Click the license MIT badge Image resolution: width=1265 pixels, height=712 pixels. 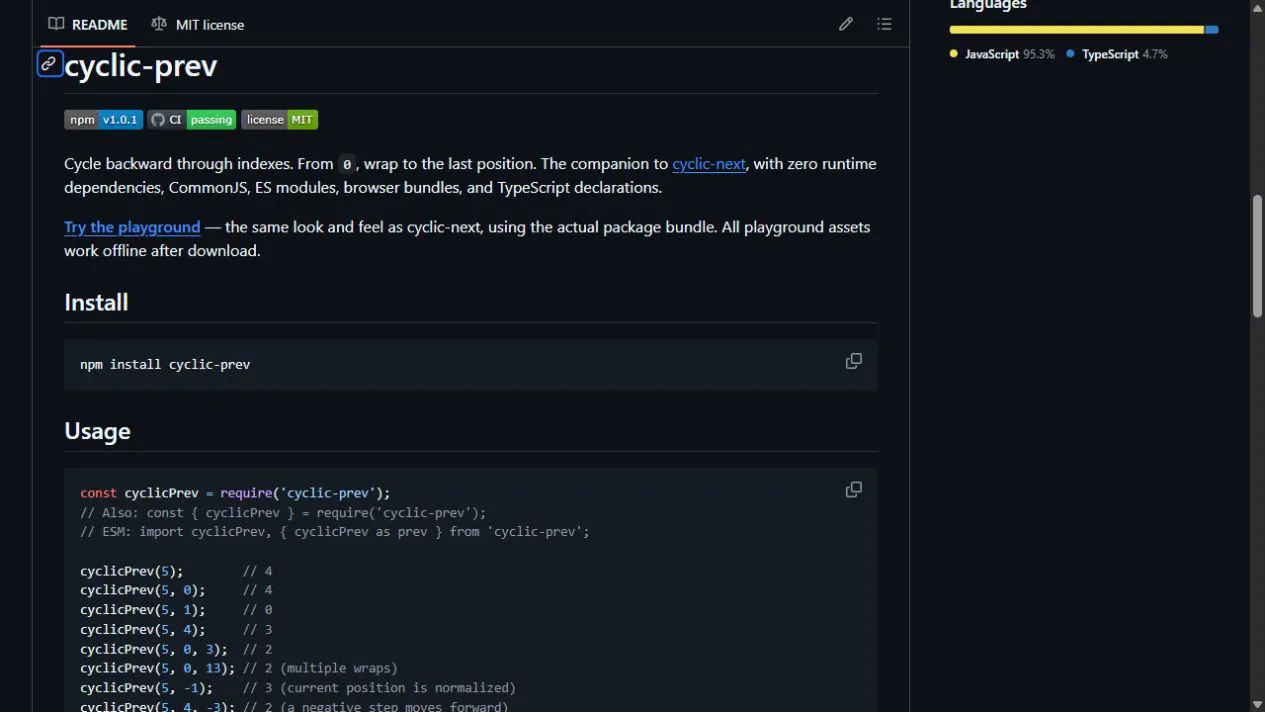tap(280, 120)
